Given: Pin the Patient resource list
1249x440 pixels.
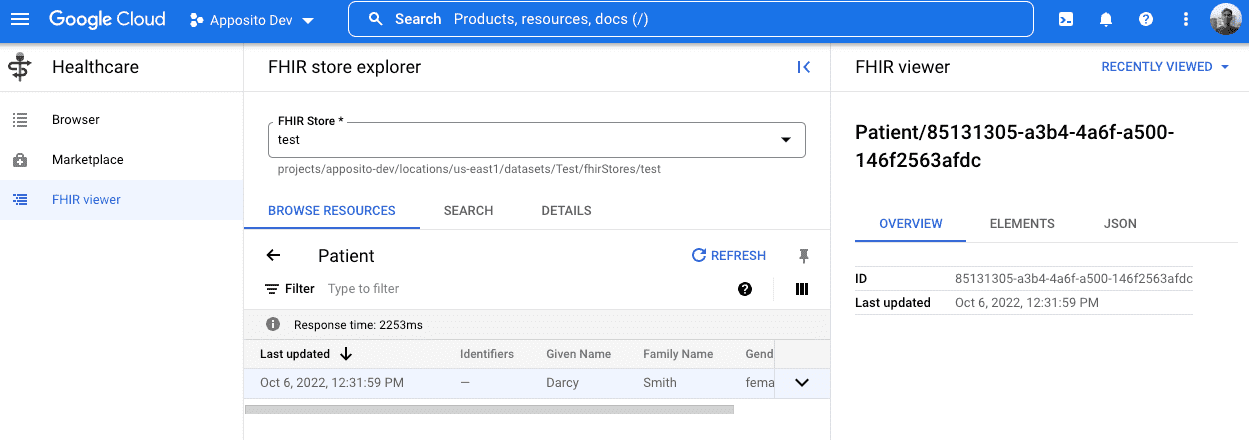Looking at the screenshot, I should [803, 256].
